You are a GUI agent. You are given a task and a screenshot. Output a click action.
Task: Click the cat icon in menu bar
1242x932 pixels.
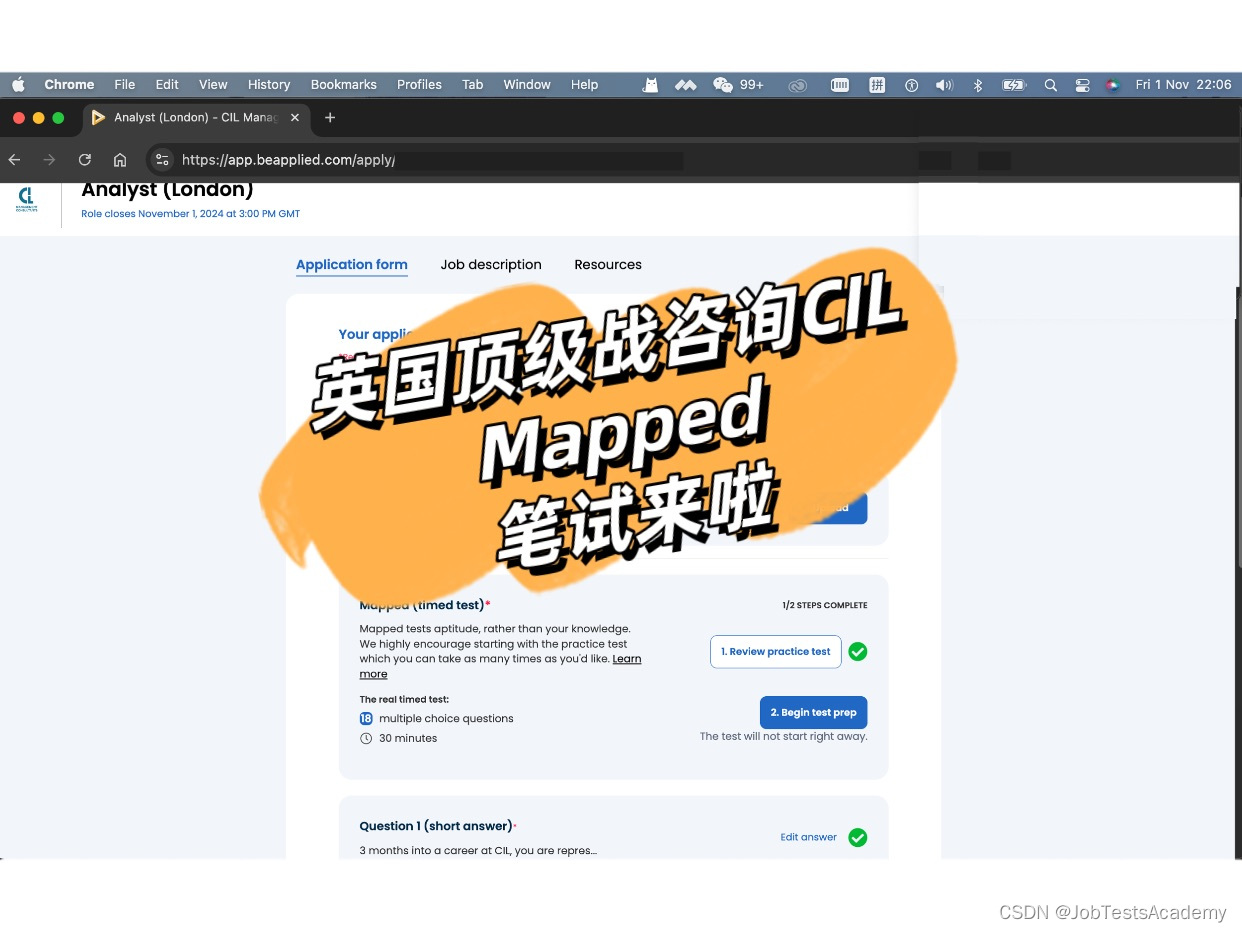[x=650, y=85]
